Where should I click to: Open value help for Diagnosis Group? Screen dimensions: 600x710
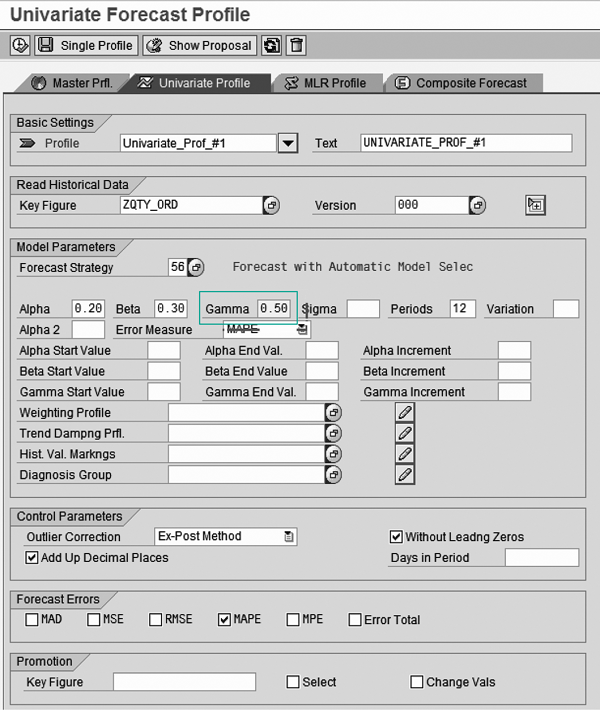[x=333, y=475]
